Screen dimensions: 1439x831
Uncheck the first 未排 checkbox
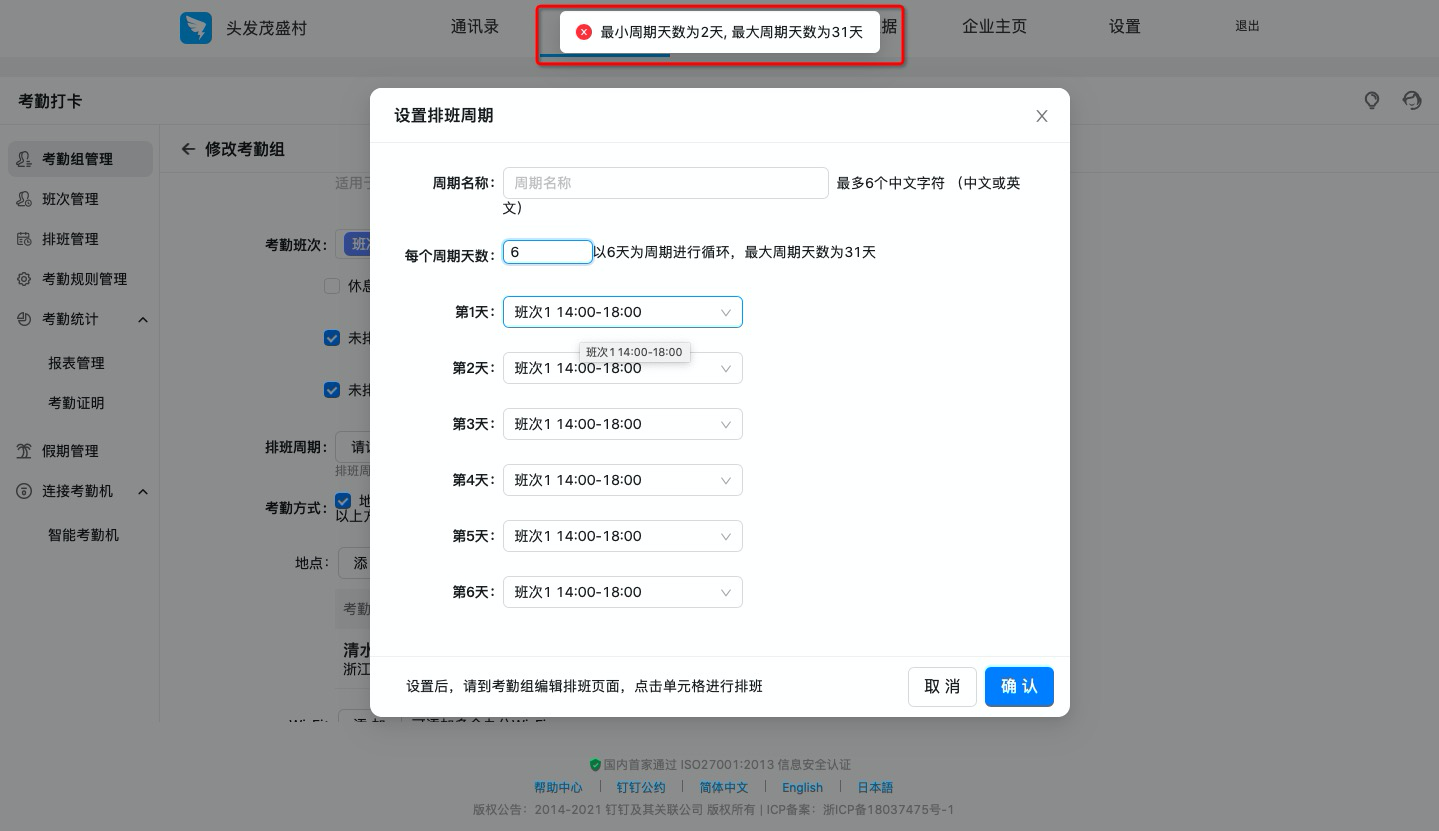[x=332, y=338]
